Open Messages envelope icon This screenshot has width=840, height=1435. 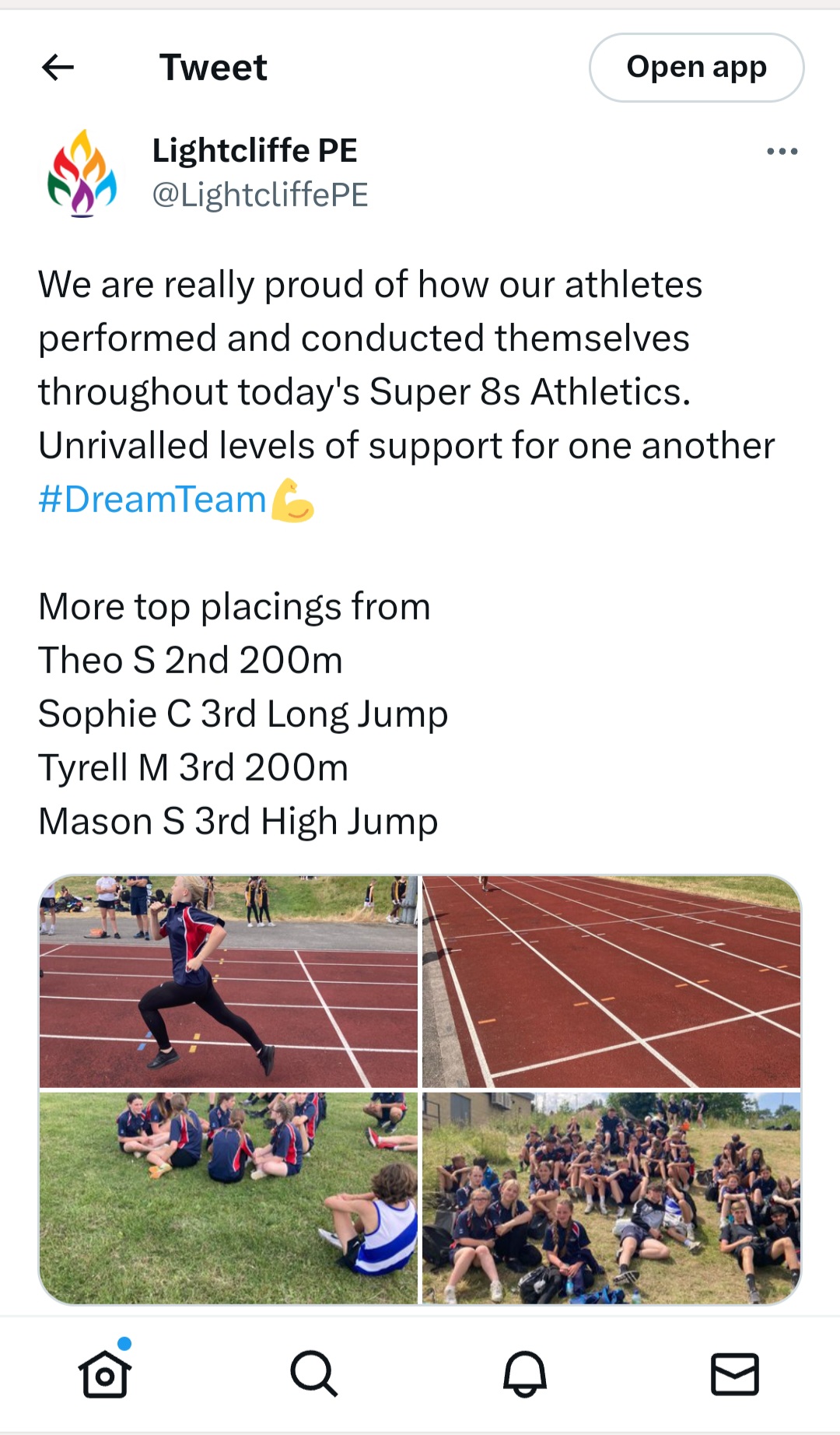click(x=735, y=1374)
